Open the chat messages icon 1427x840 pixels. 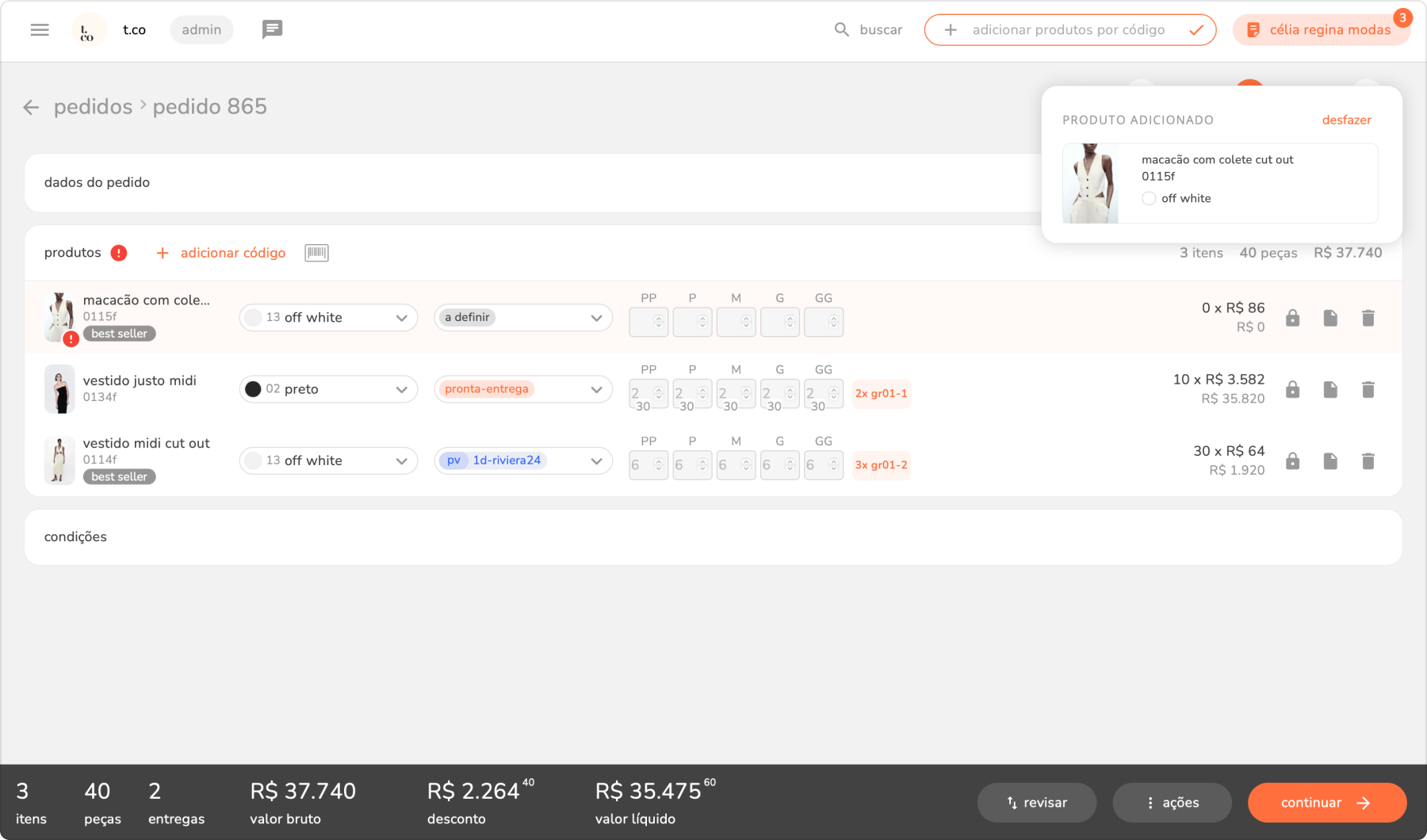[x=272, y=30]
